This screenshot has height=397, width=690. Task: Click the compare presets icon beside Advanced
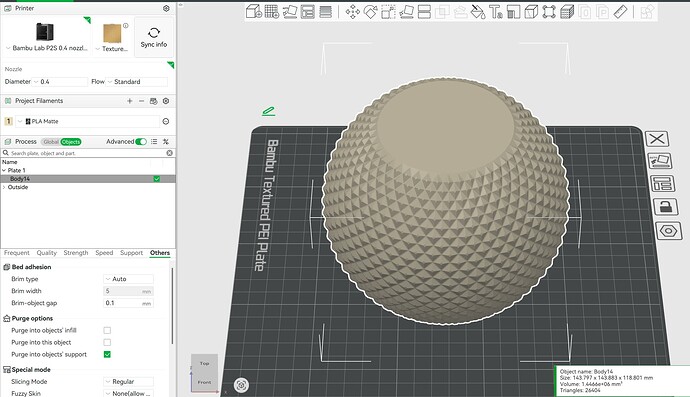pos(166,142)
